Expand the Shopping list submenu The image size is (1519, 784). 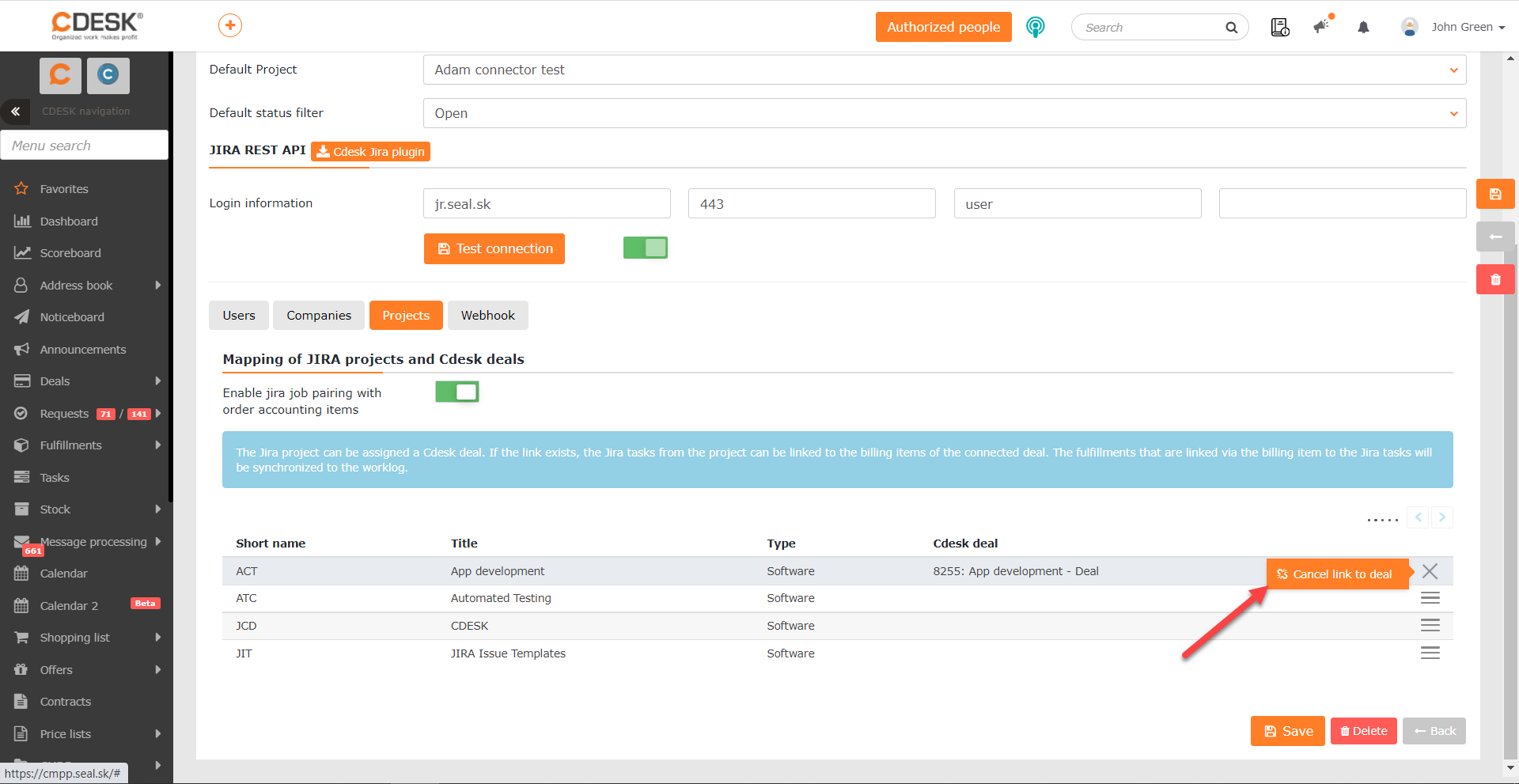(x=158, y=638)
